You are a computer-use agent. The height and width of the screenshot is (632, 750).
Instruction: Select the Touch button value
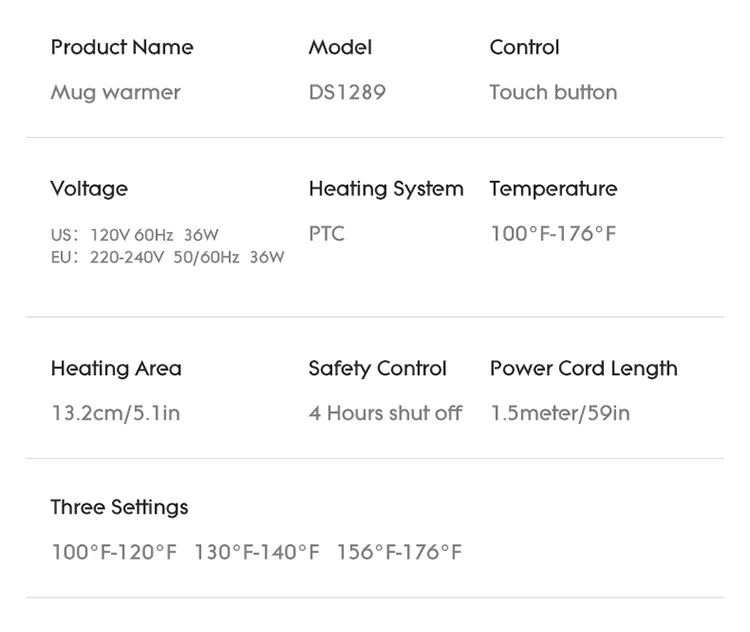tap(553, 92)
